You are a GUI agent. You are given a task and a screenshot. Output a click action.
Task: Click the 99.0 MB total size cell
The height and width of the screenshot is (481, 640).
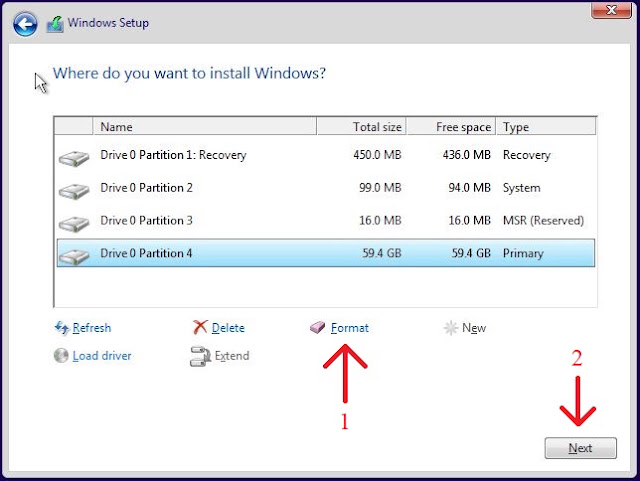tap(380, 188)
